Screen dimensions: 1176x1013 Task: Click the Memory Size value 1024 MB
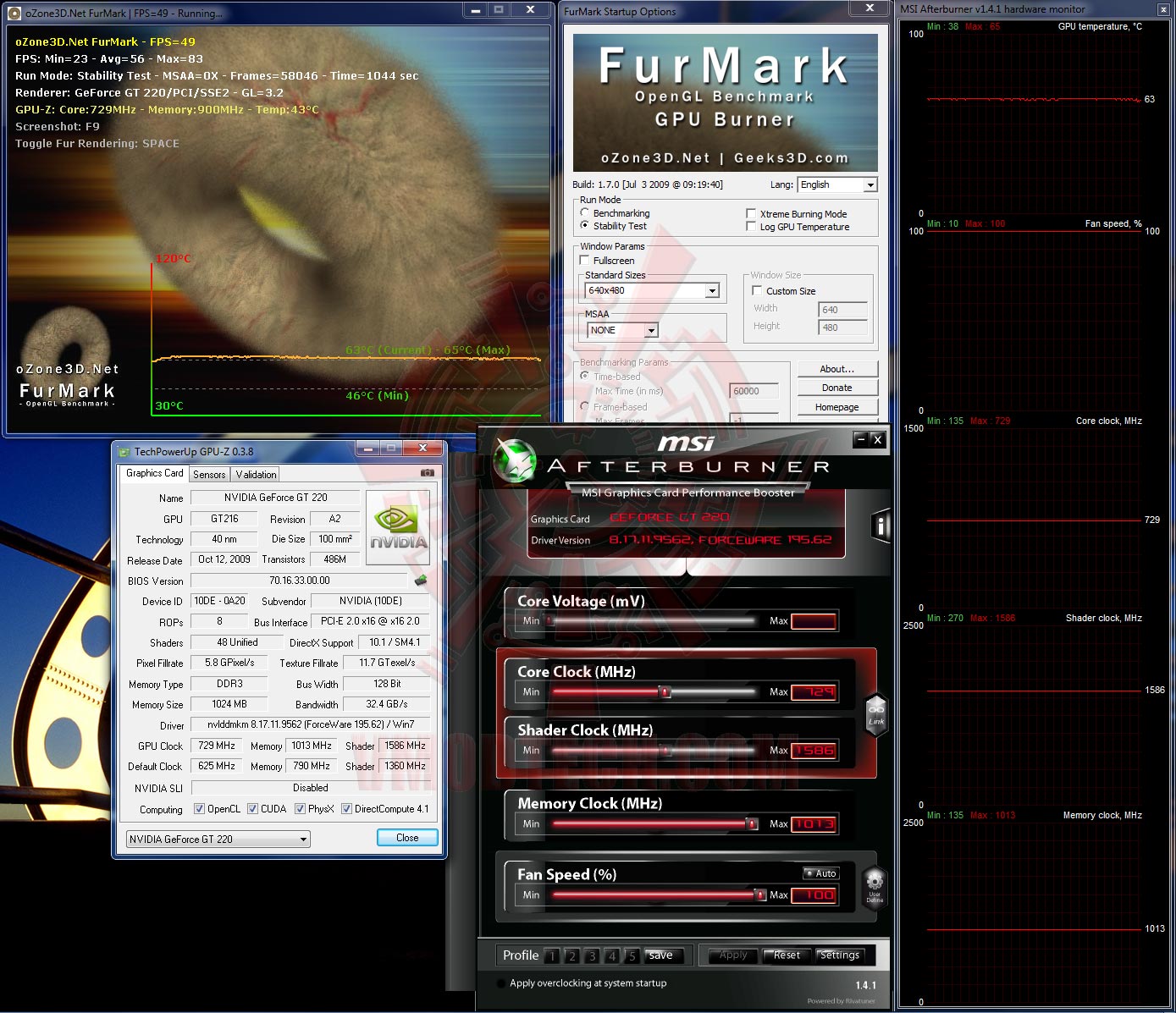tap(229, 704)
